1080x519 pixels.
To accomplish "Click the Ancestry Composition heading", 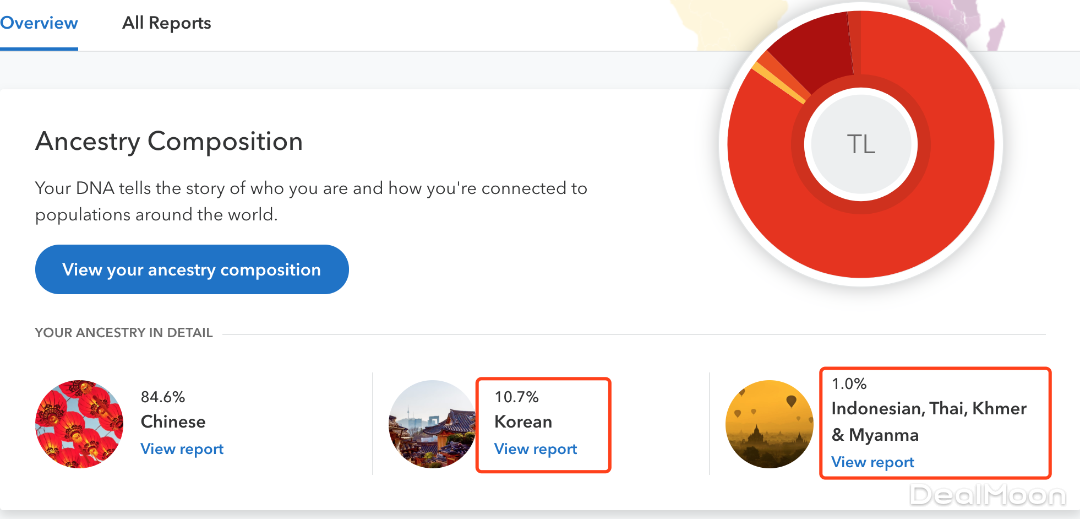I will pos(169,142).
